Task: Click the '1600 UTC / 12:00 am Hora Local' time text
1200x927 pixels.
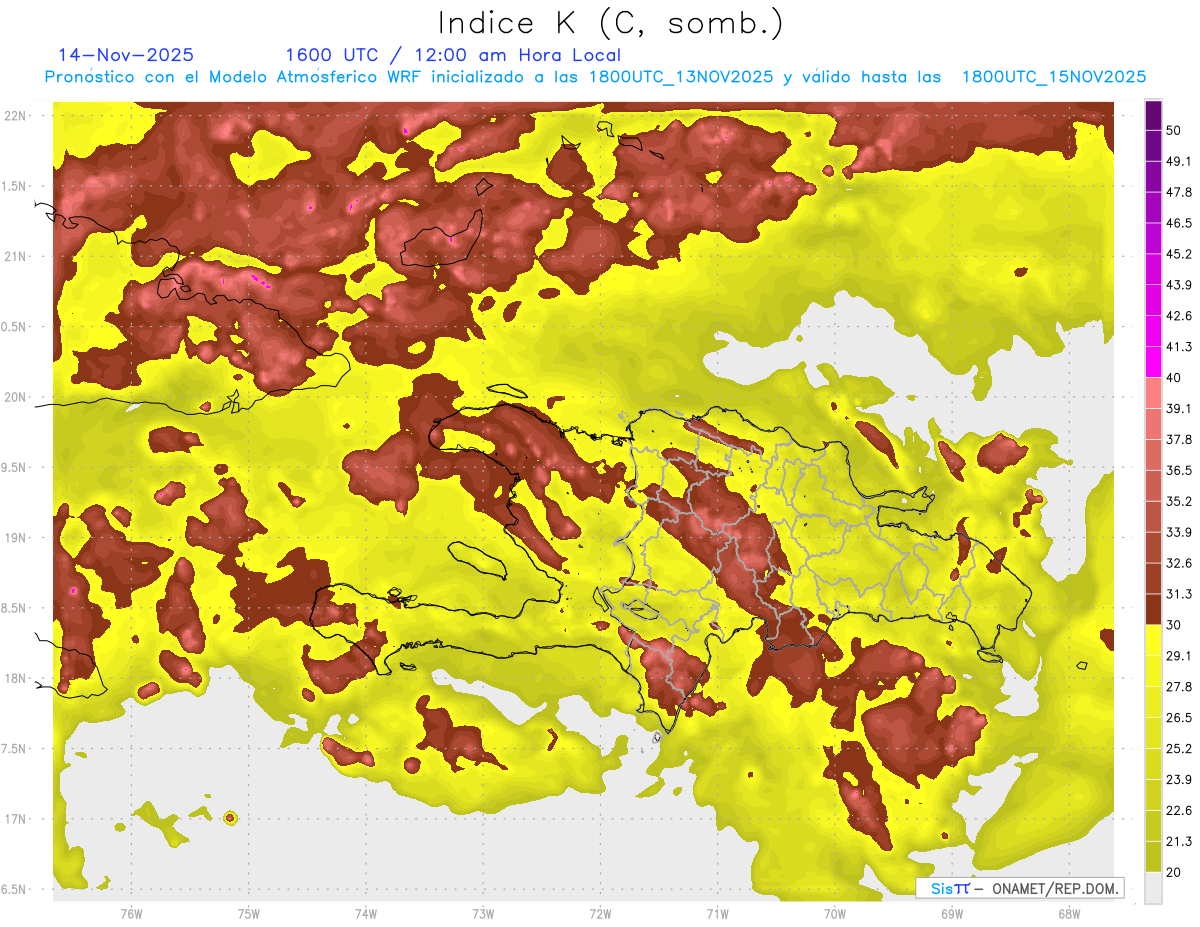Action: tap(453, 55)
